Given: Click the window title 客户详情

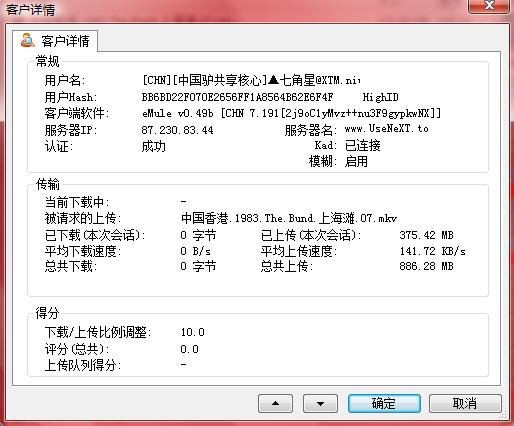Looking at the screenshot, I should 30,9.
